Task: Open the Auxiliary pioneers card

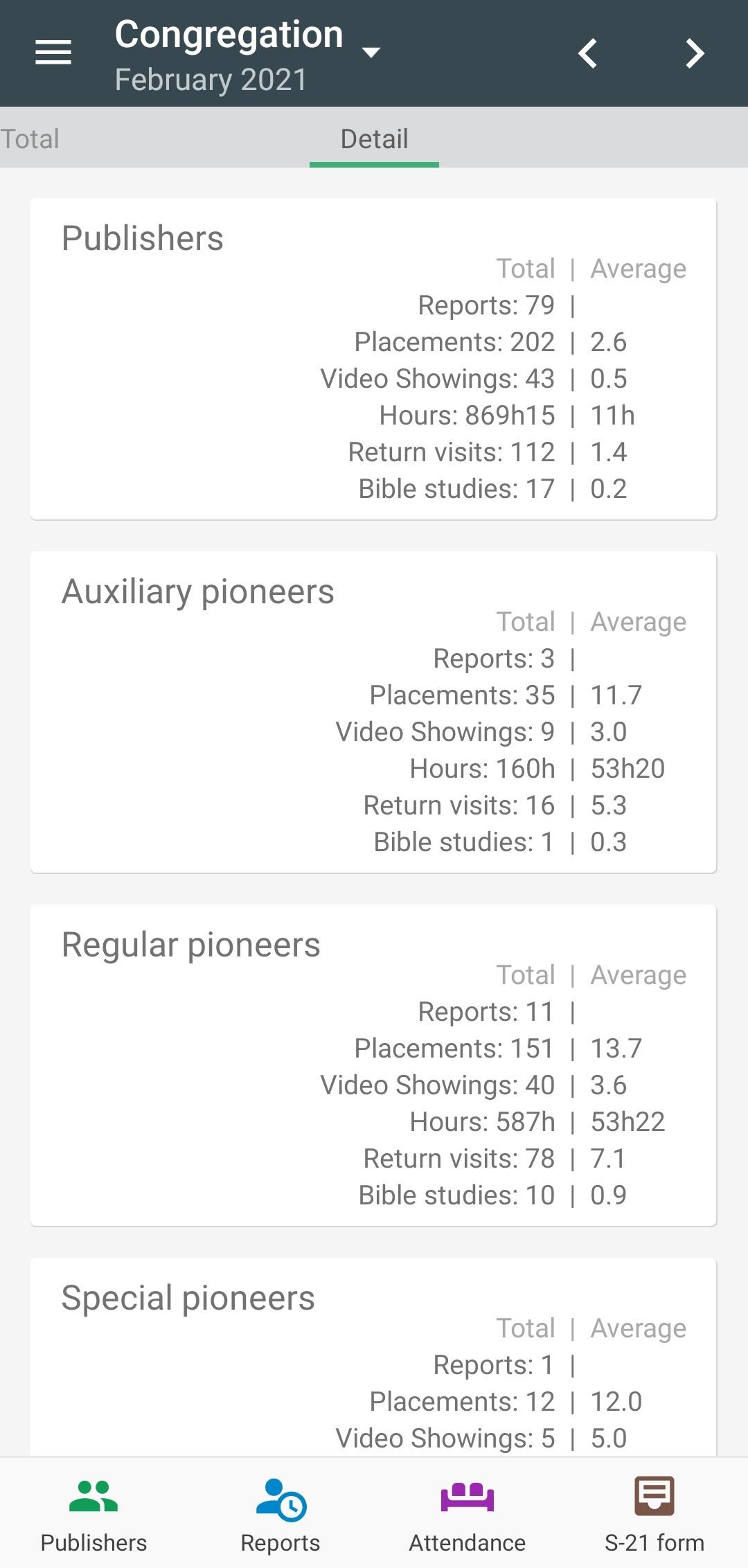Action: point(373,712)
